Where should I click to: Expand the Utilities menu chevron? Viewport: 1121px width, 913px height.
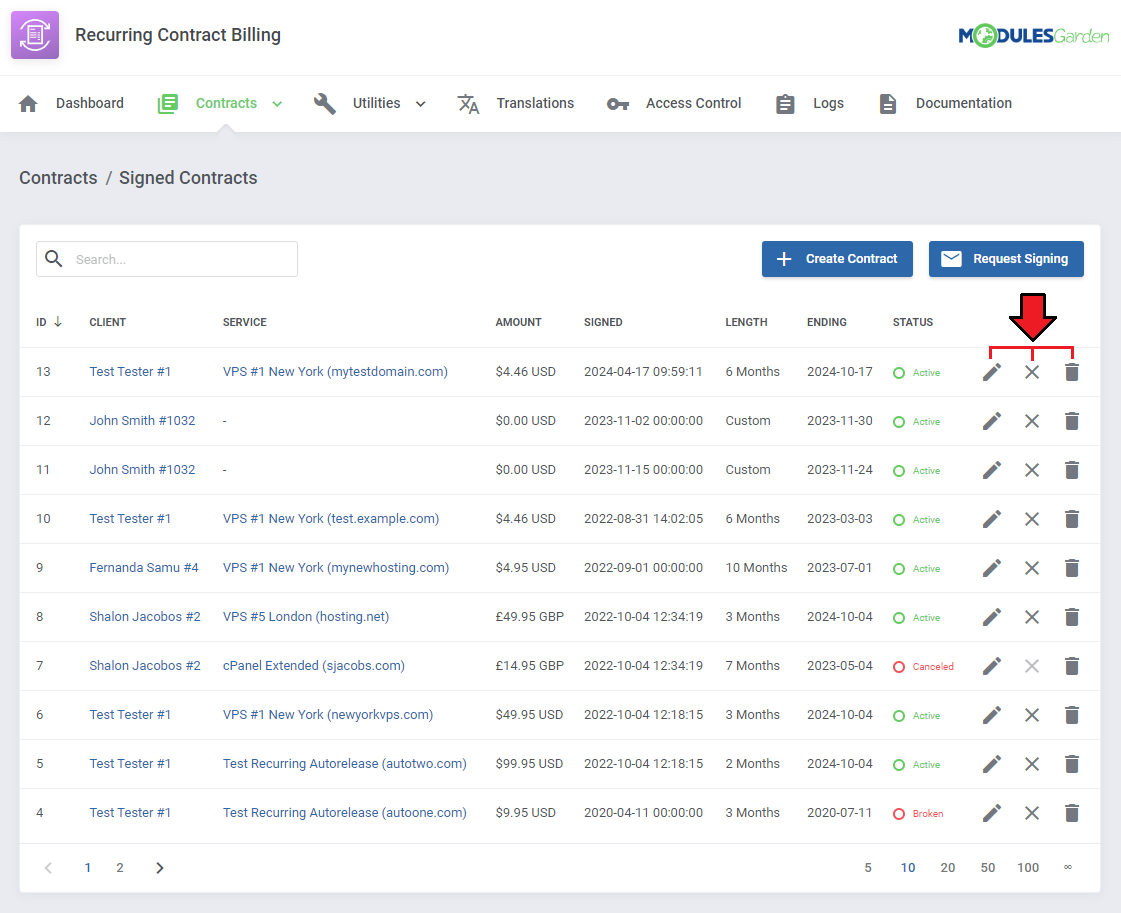click(420, 104)
